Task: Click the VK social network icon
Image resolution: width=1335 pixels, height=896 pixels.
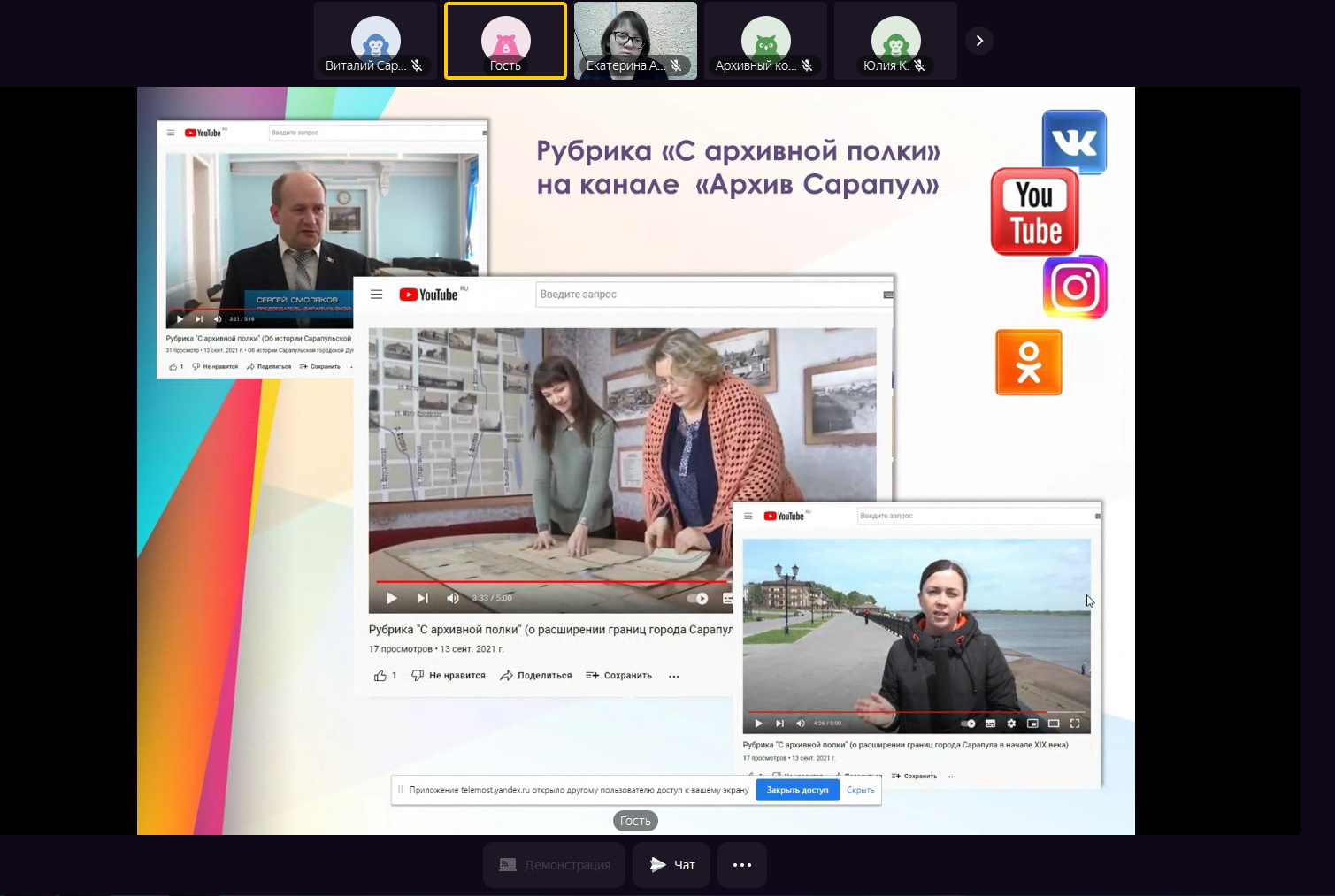Action: coord(1074,142)
